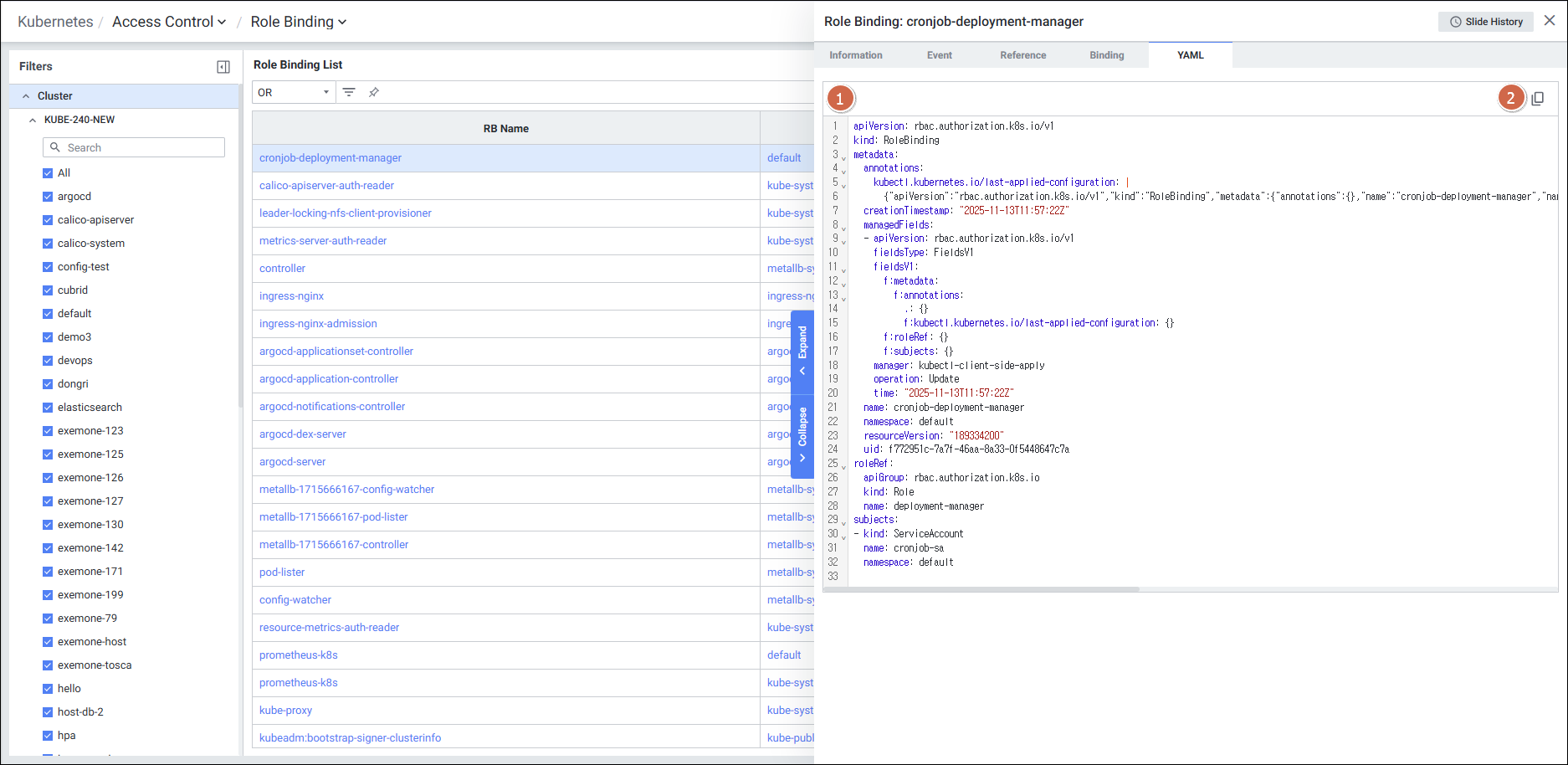Close the Role Binding detail panel

[x=1550, y=21]
